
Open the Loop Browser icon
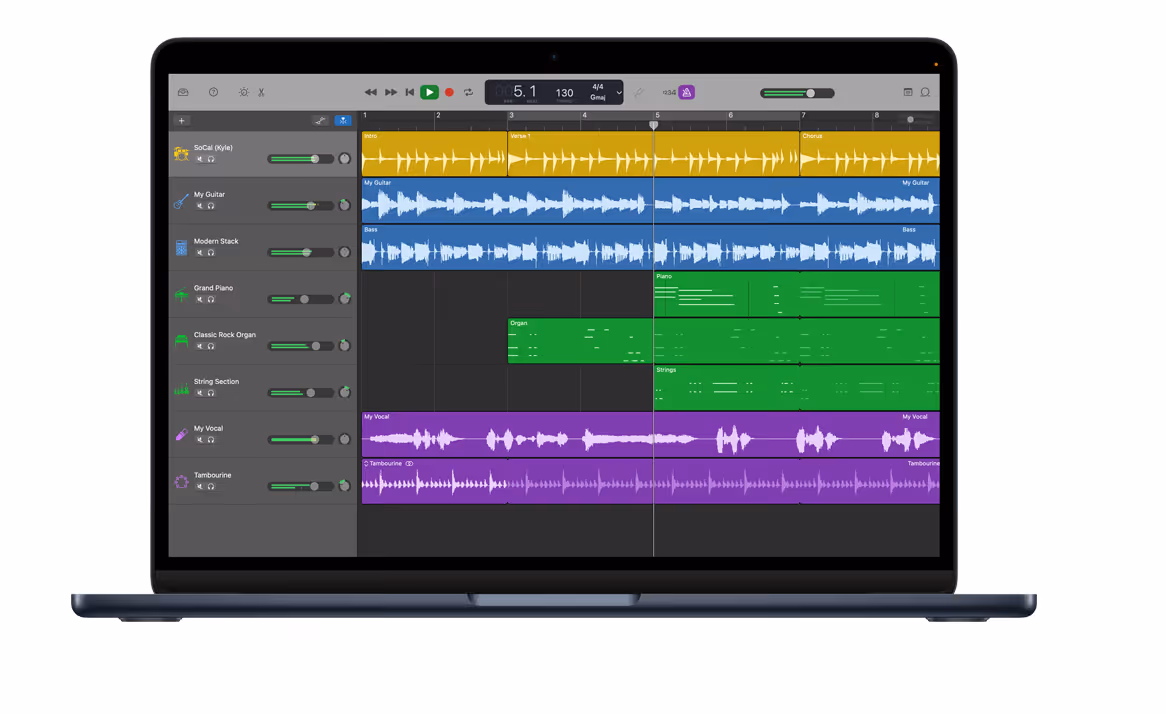926,92
